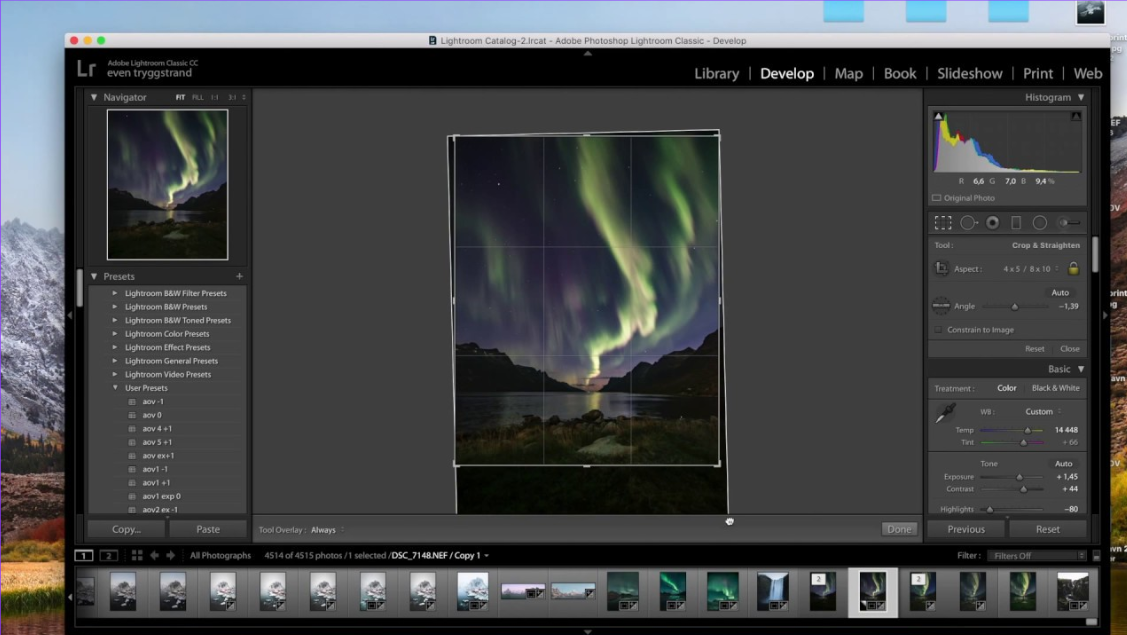Viewport: 1127px width, 635px height.
Task: Collapse the User Presets folder
Action: (114, 388)
